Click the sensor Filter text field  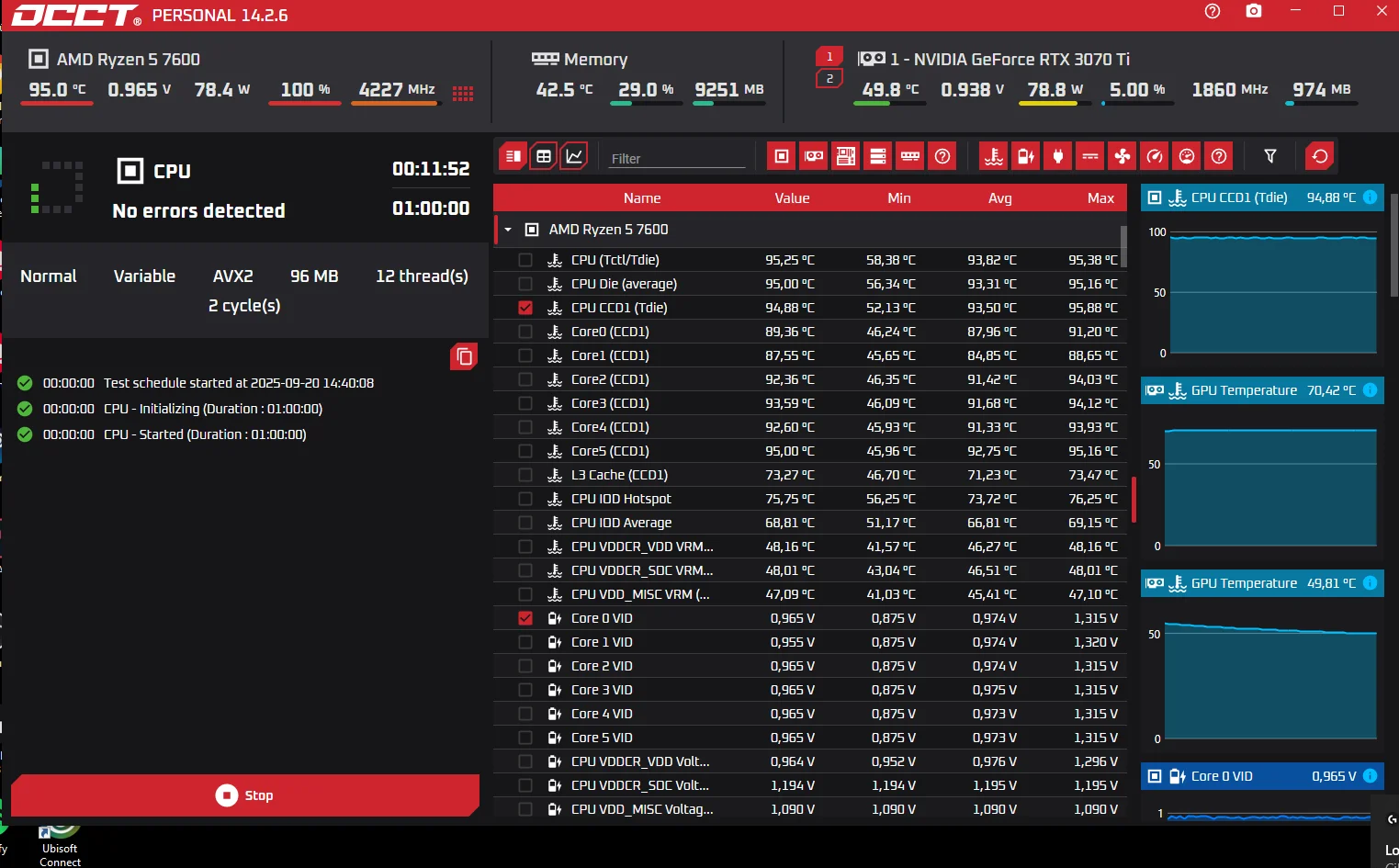pyautogui.click(x=678, y=158)
